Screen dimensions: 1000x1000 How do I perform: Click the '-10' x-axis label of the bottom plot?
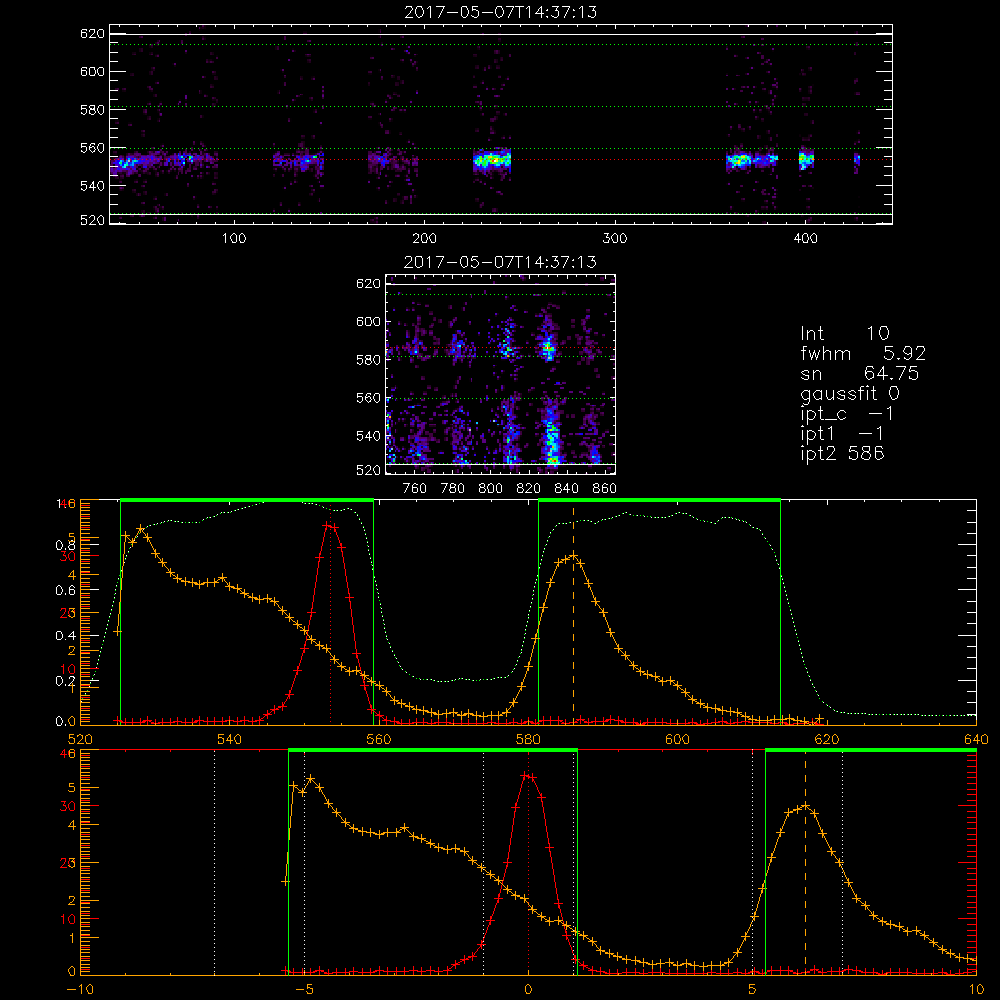pyautogui.click(x=80, y=990)
